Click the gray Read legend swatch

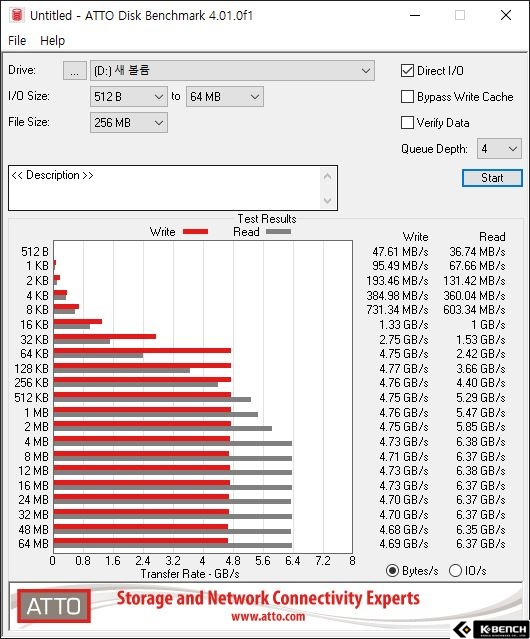(278, 231)
